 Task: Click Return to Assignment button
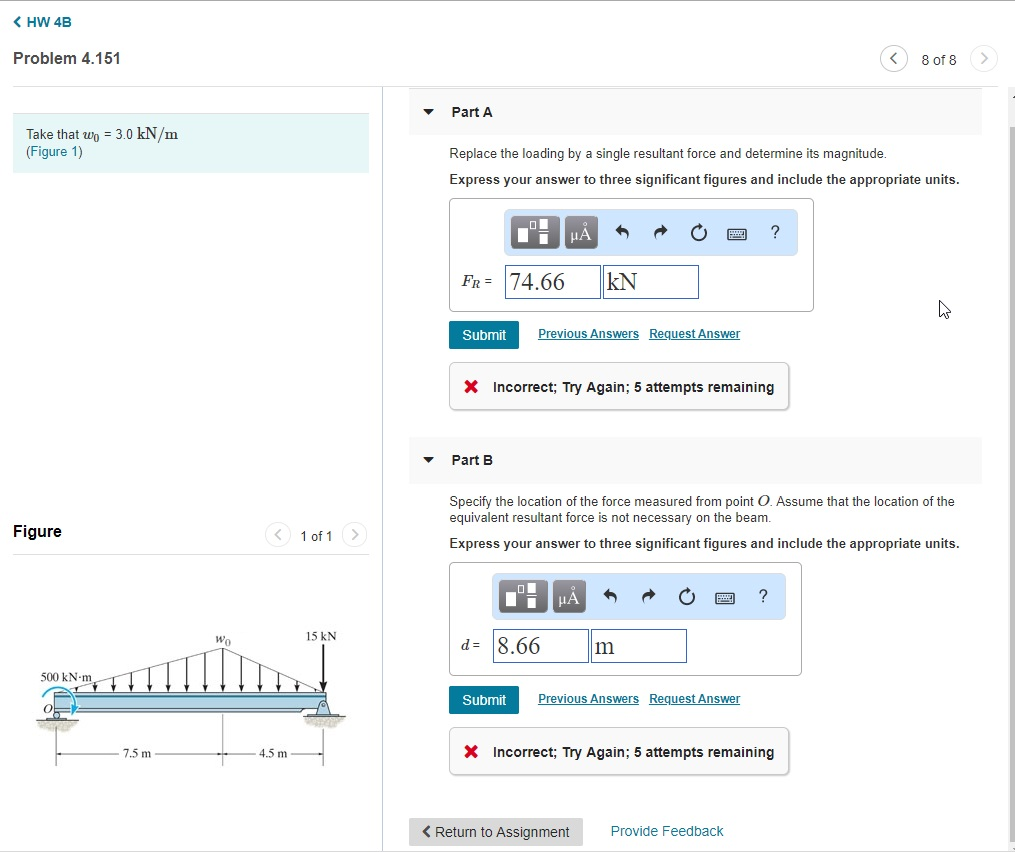[x=496, y=832]
